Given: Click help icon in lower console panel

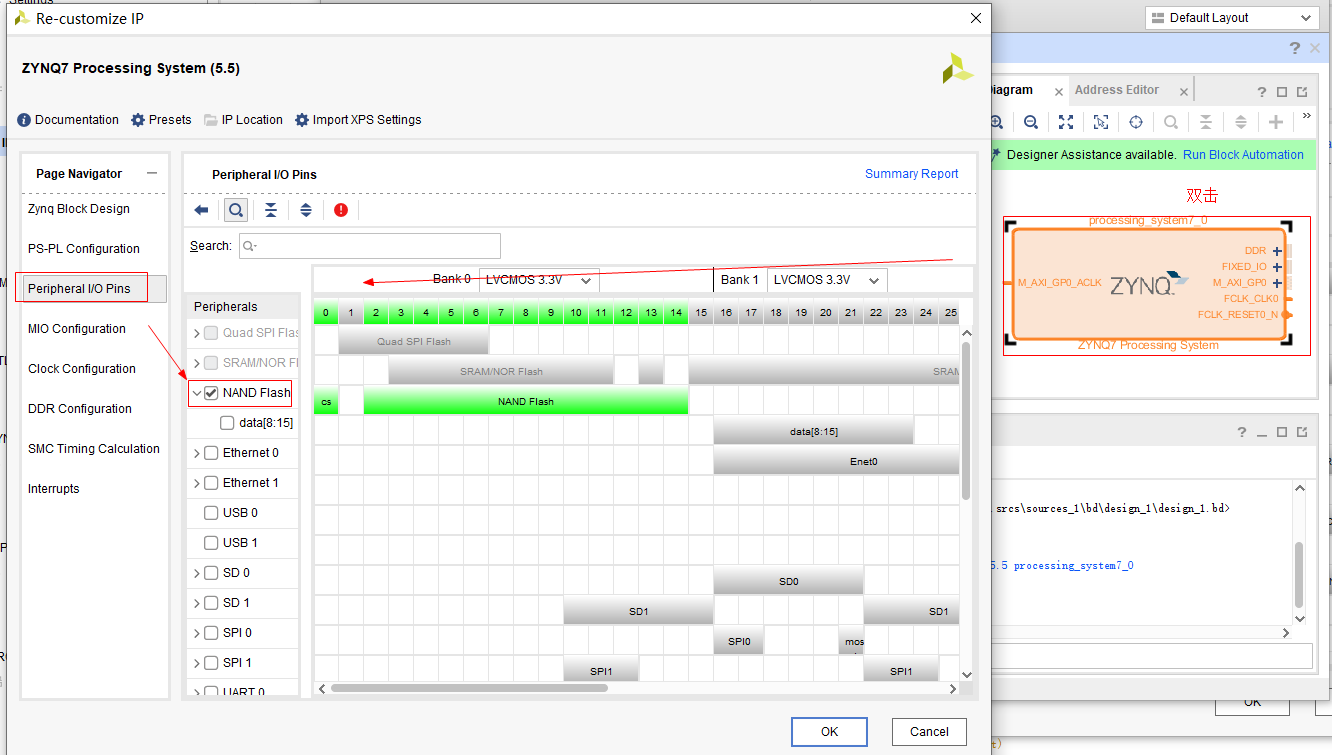Looking at the screenshot, I should [1242, 432].
